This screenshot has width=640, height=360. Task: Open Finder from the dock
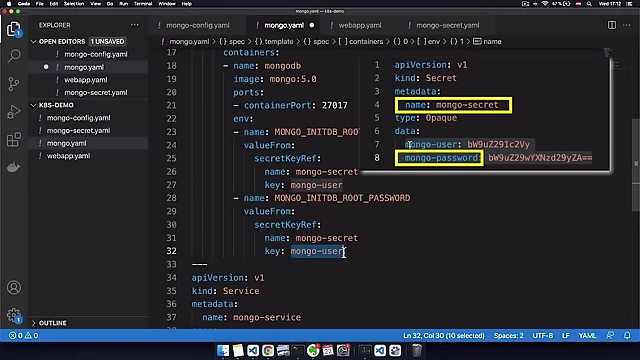coord(223,350)
